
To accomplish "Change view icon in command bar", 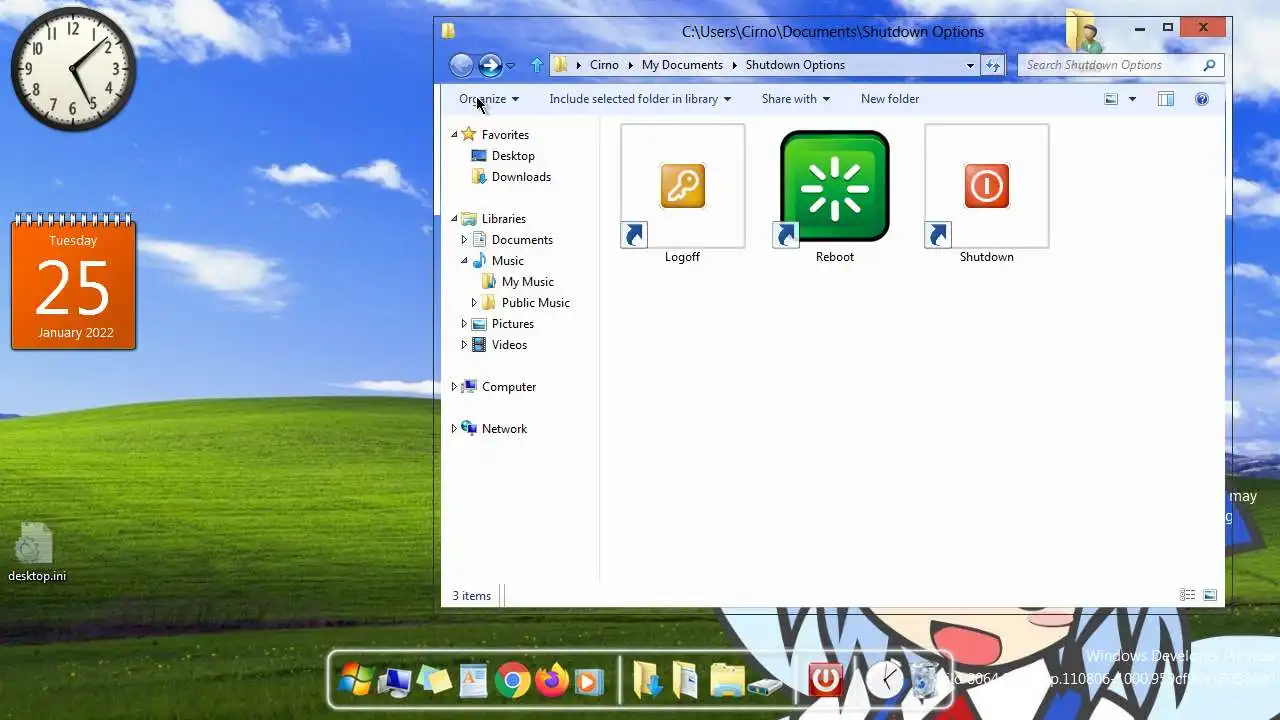I will click(1110, 99).
